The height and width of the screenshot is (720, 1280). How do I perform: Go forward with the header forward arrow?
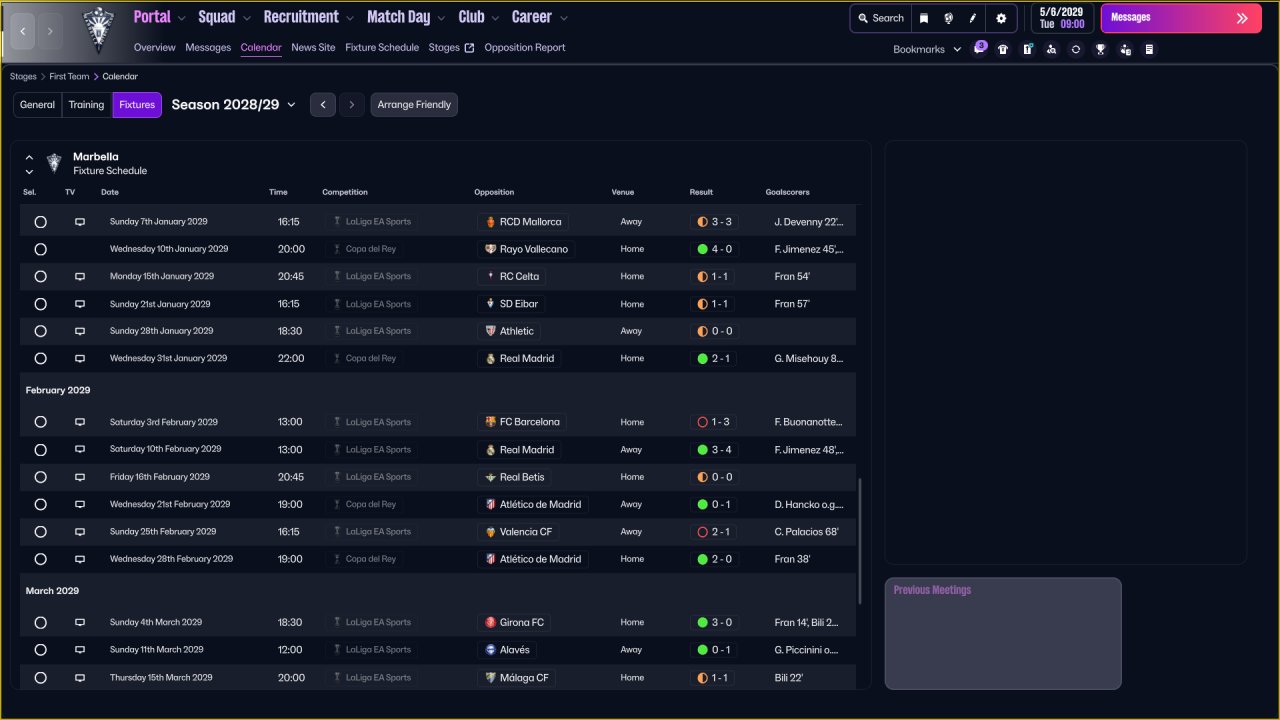50,32
